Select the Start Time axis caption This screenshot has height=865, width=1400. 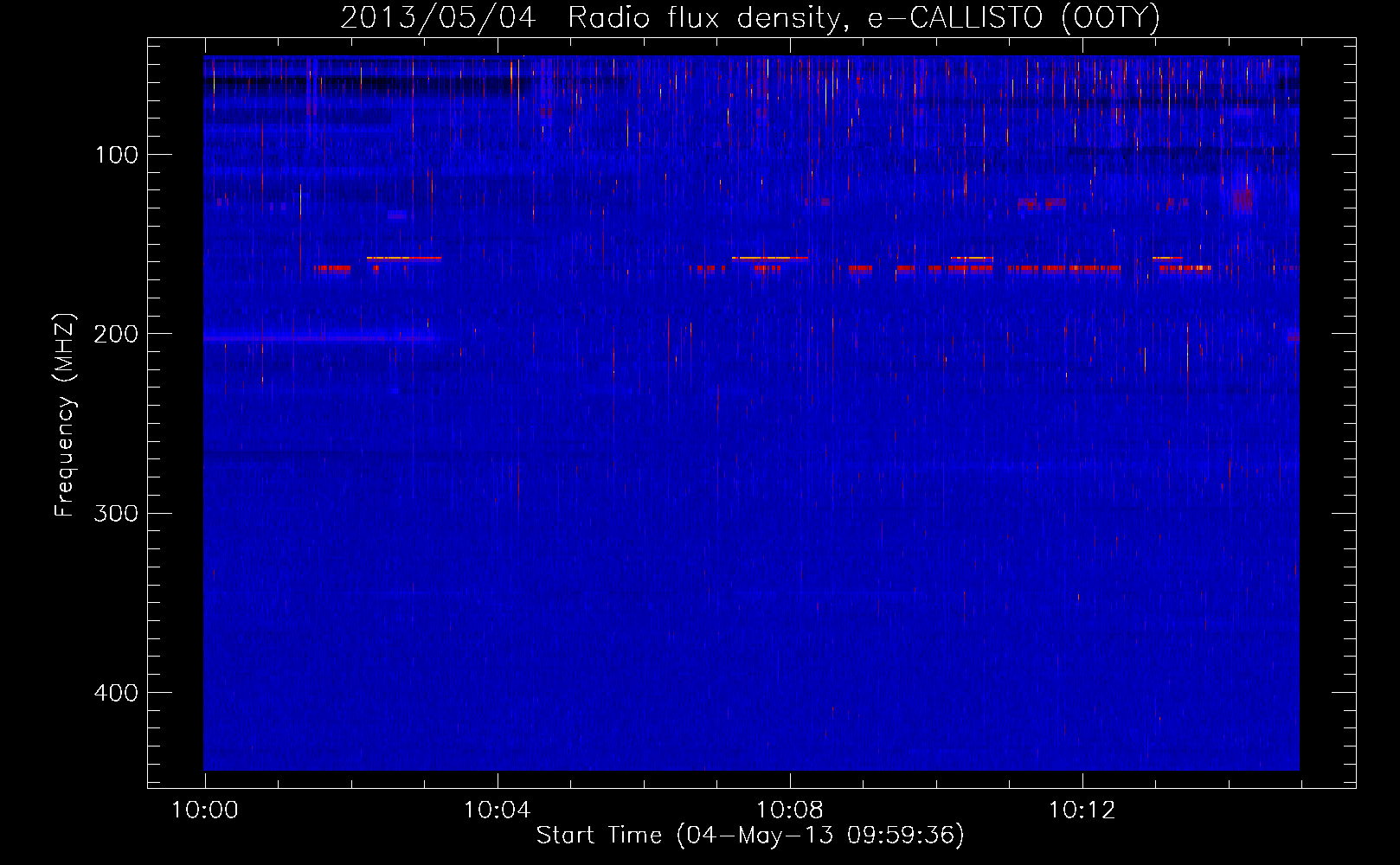(x=750, y=836)
